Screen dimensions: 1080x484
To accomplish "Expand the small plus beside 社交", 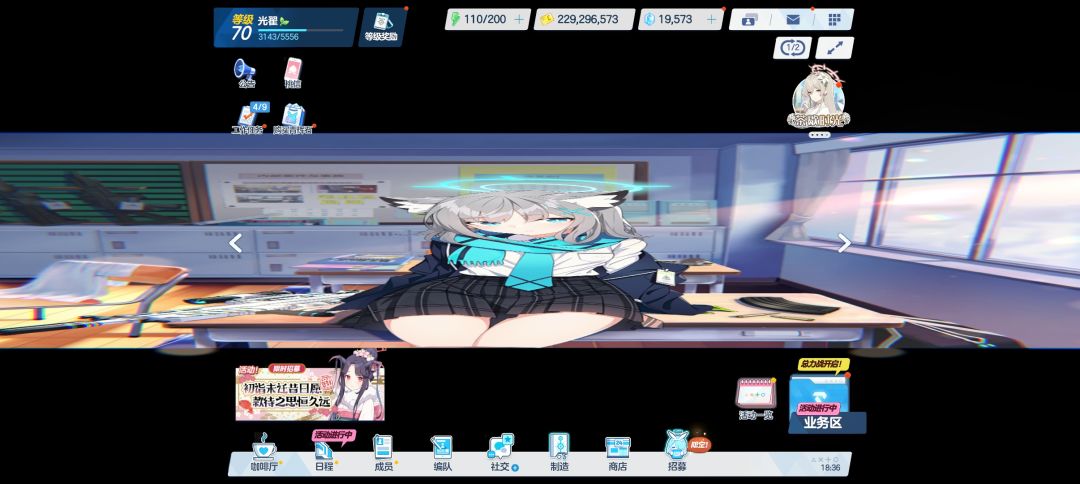I will click(515, 467).
